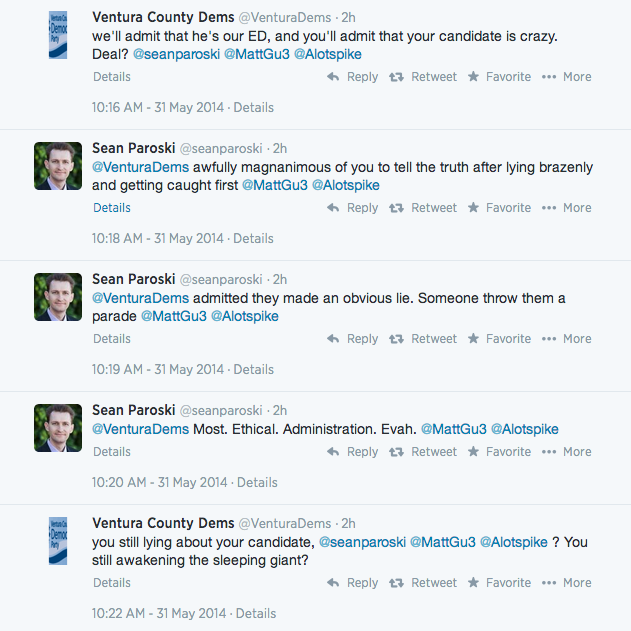Click the @VenturaDems mention in 'awfully magnanimous' tweet
This screenshot has height=631, width=631.
140,167
